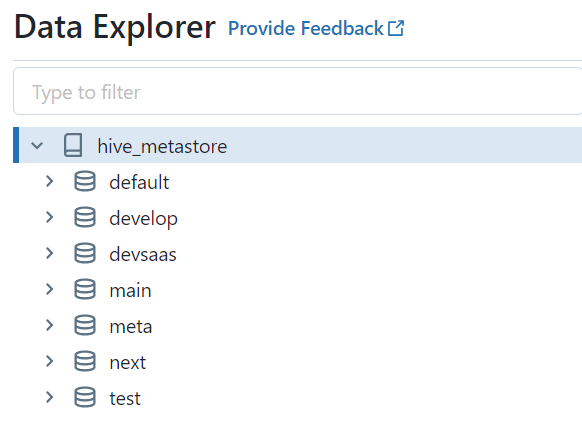582x421 pixels.
Task: Click the devsaas database icon
Action: coord(85,253)
